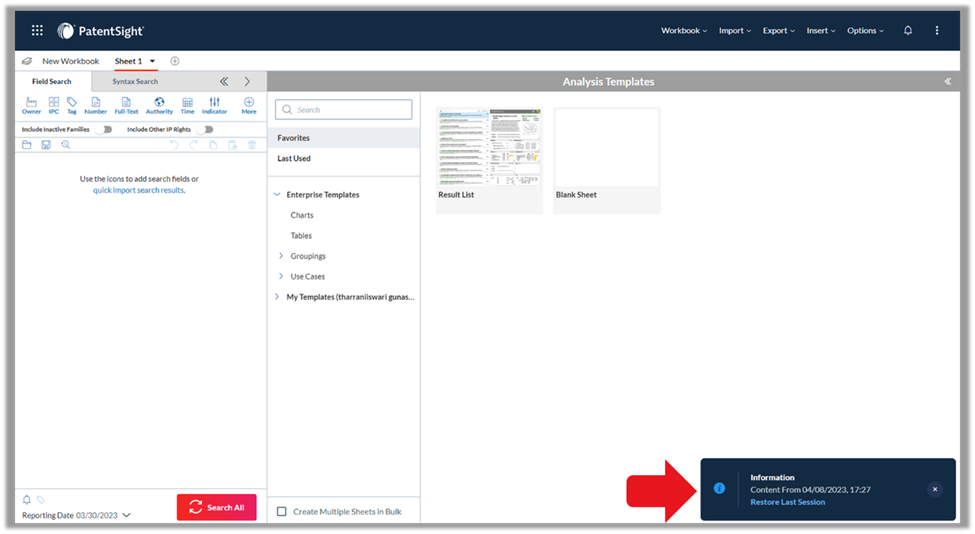Add an Indicator search field
The width and height of the screenshot is (975, 534).
coord(214,105)
